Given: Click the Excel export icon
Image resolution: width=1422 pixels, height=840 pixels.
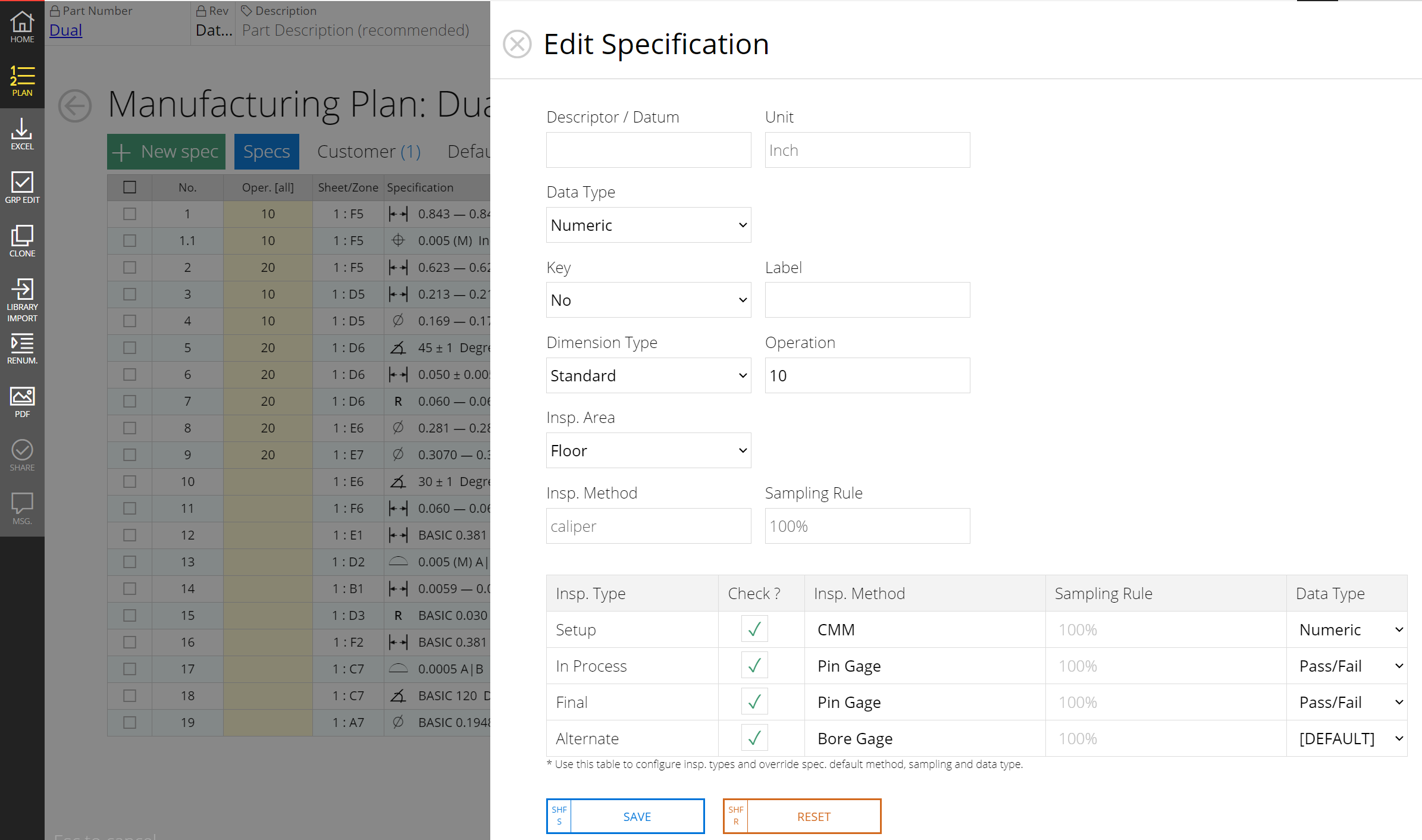Looking at the screenshot, I should click(22, 134).
